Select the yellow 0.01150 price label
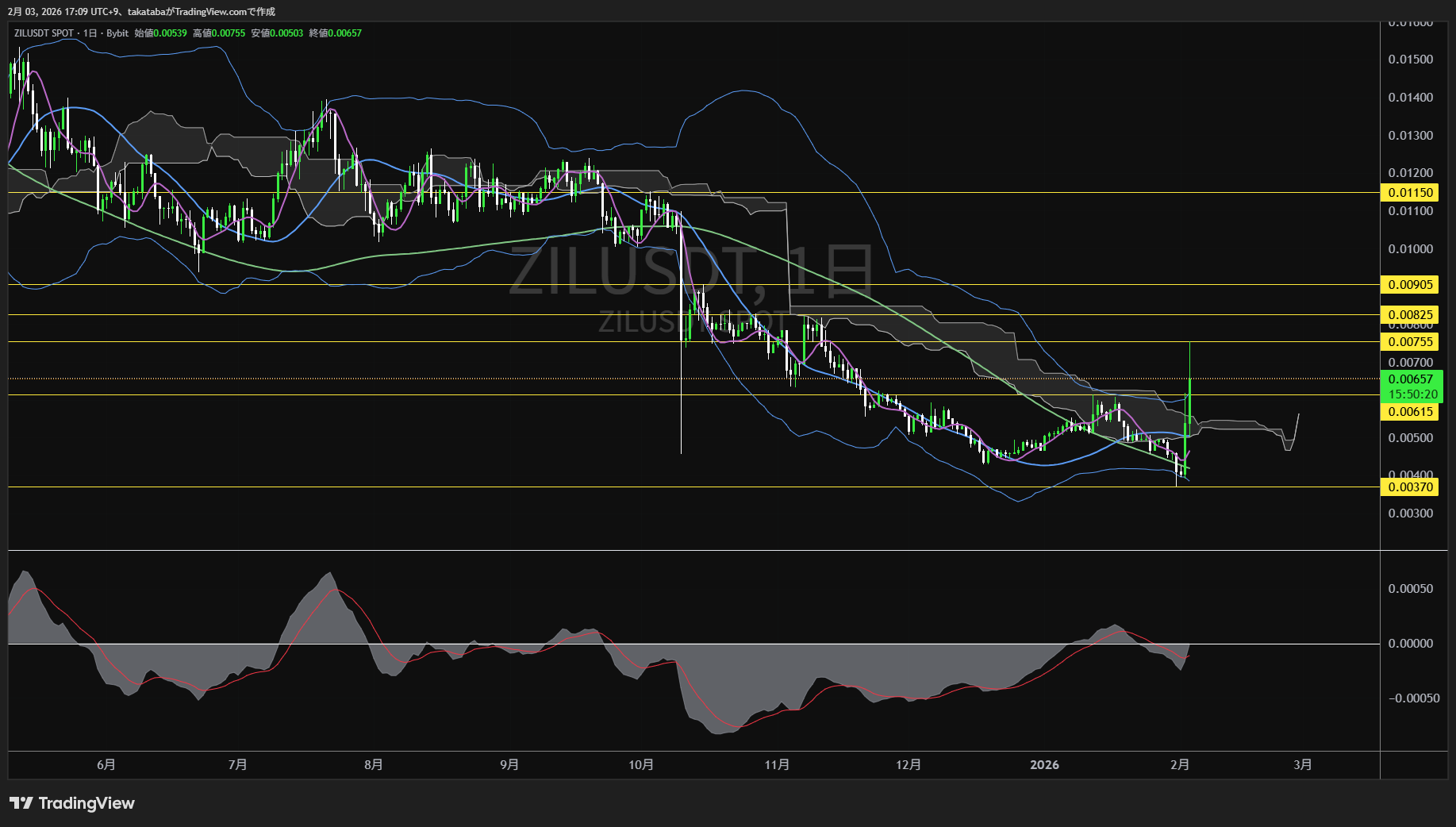1456x827 pixels. pyautogui.click(x=1410, y=193)
